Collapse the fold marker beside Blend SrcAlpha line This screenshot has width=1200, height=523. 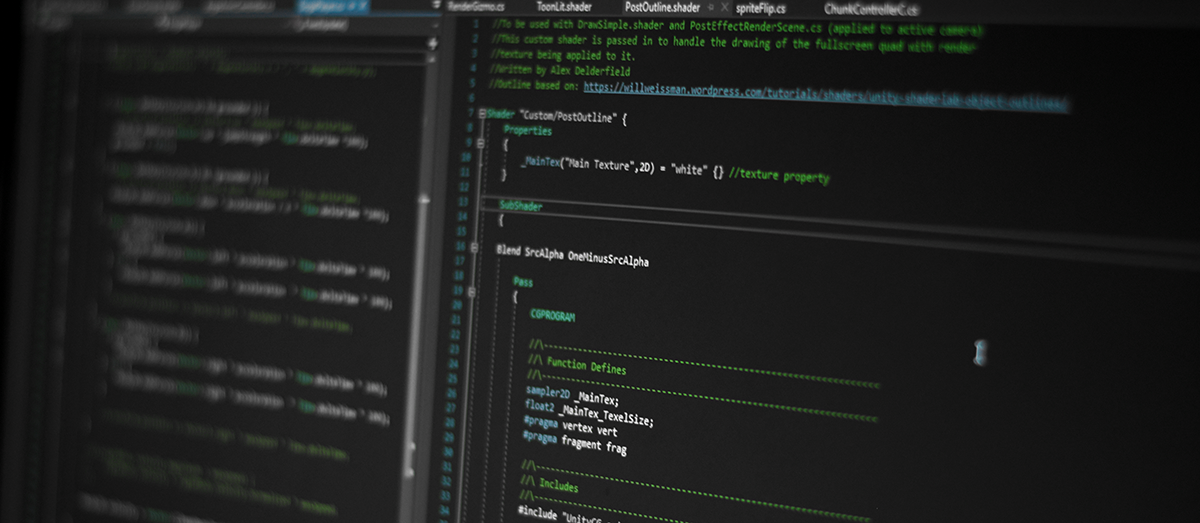tap(473, 246)
